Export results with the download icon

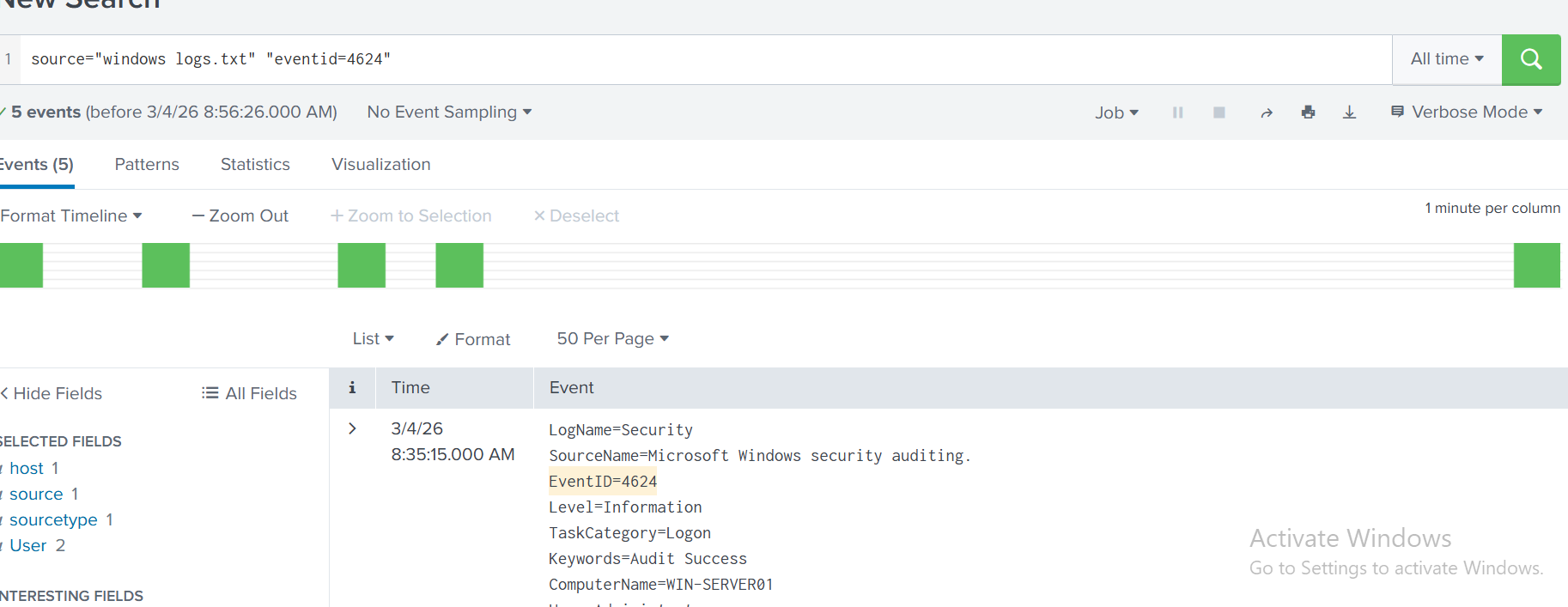click(x=1349, y=112)
